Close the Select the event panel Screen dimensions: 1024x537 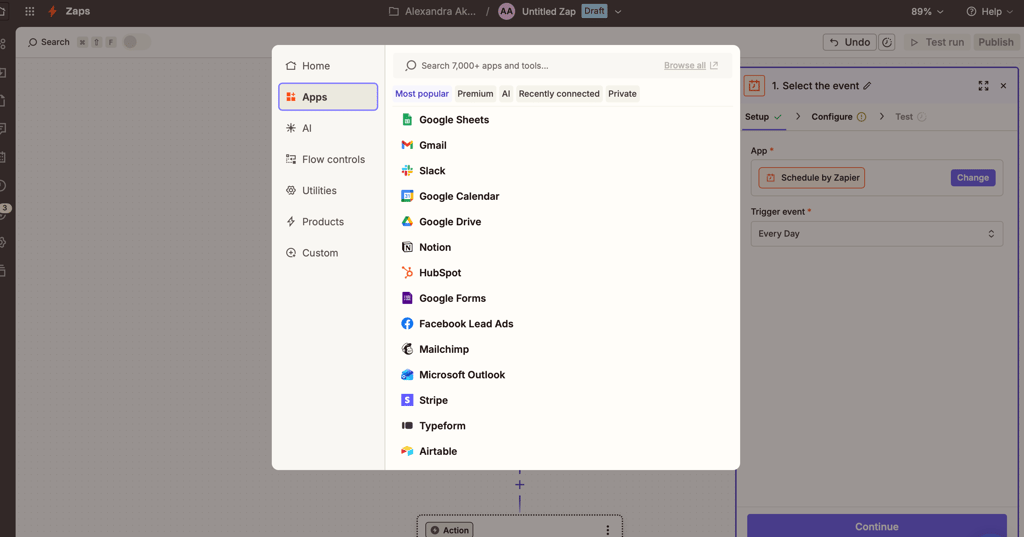pos(1003,86)
